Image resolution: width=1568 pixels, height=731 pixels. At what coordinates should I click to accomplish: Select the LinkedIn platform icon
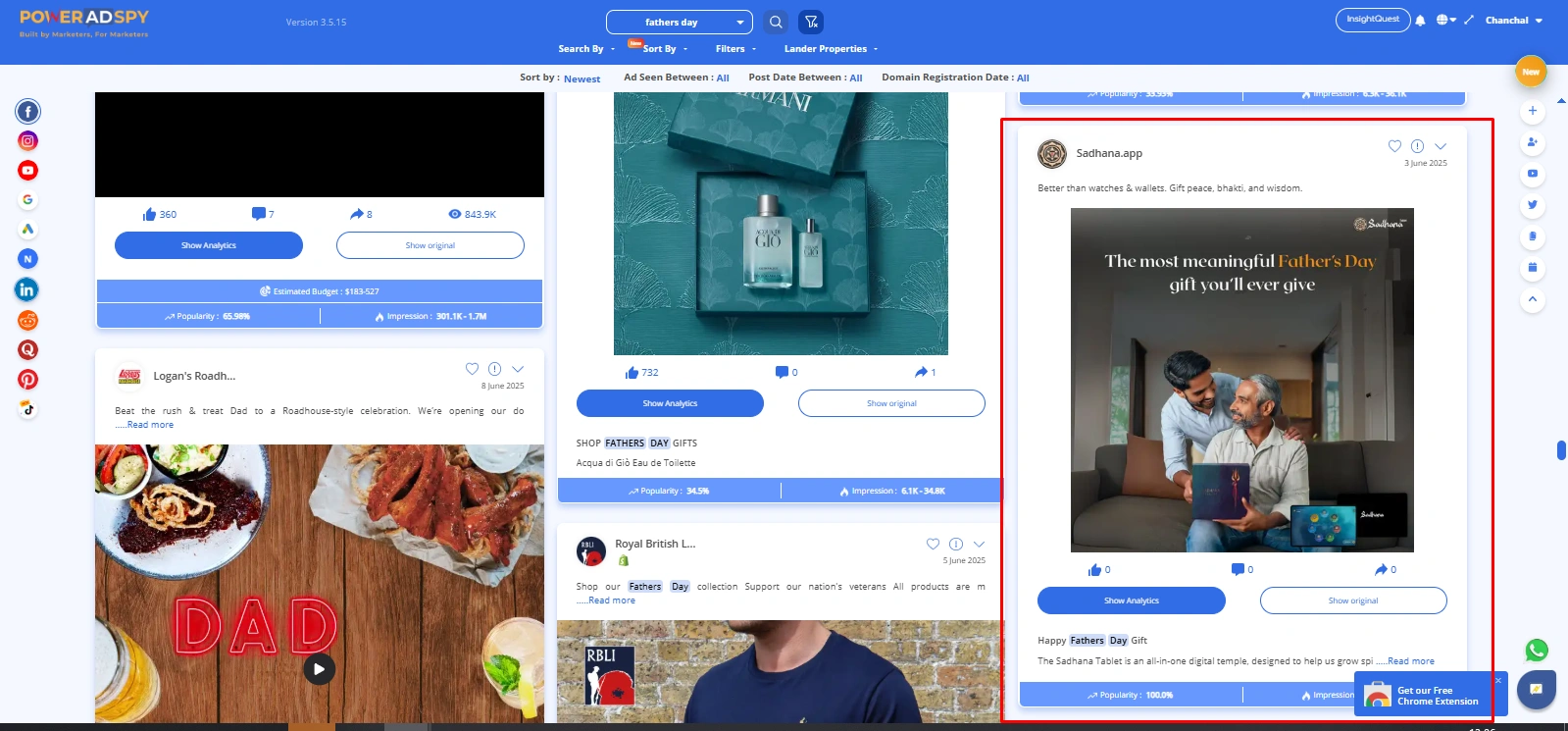[26, 289]
